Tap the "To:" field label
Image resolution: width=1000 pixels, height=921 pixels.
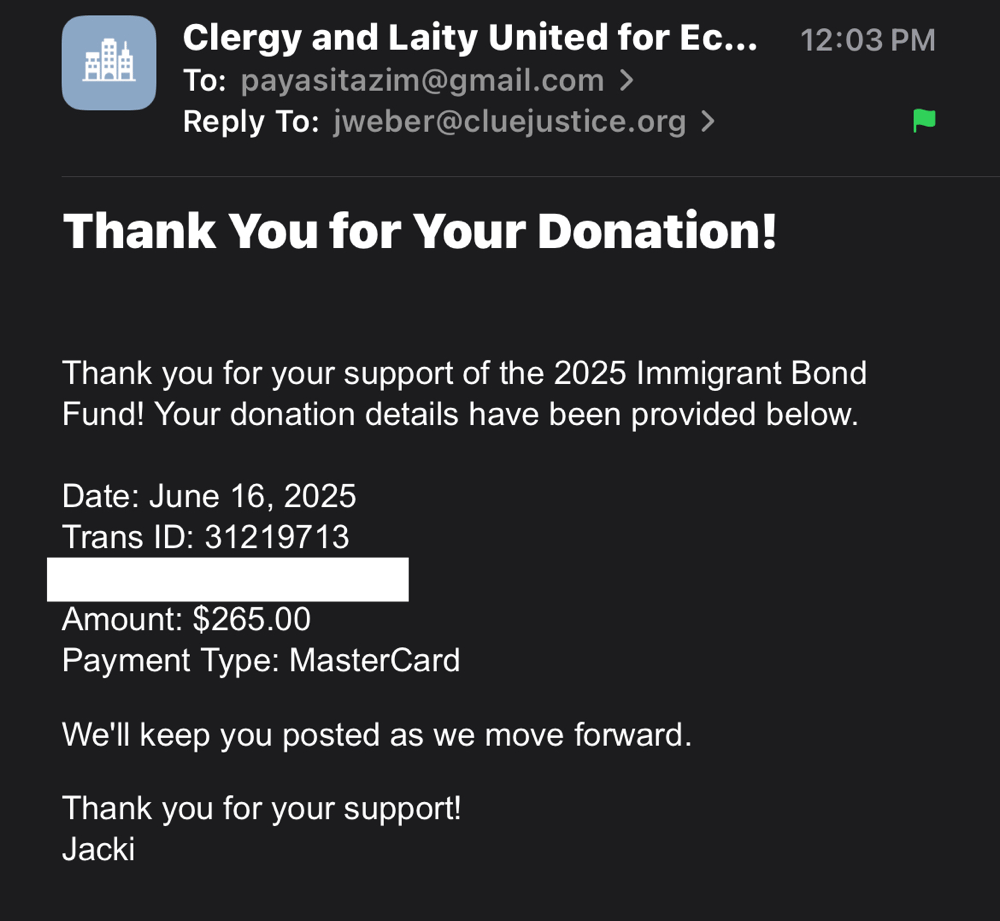pyautogui.click(x=205, y=80)
